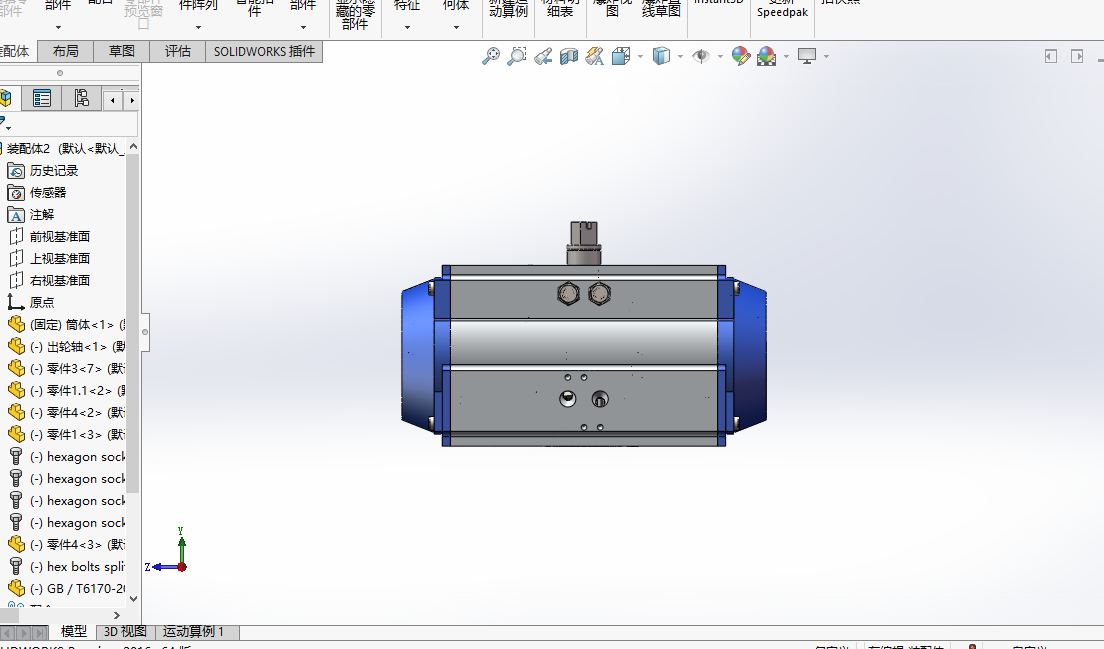The width and height of the screenshot is (1104, 649).
Task: Click the output shaft on top of actuator
Action: click(584, 243)
